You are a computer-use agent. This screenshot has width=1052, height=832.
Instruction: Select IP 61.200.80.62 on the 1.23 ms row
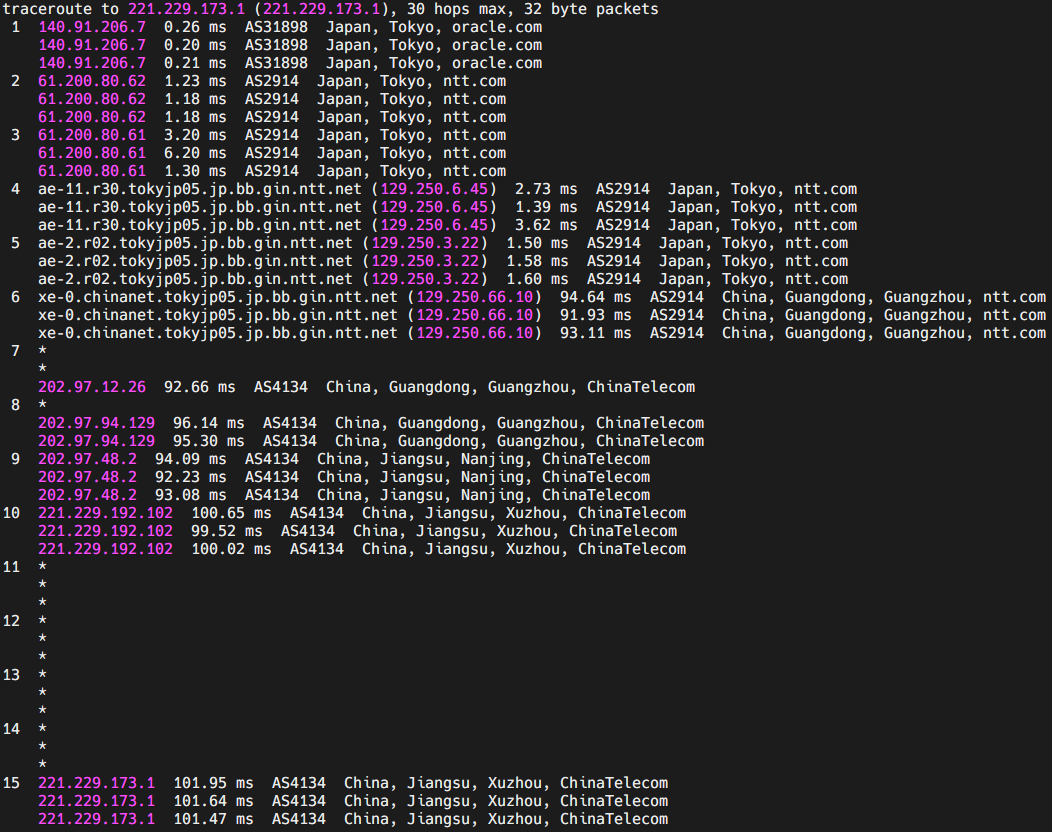coord(92,81)
